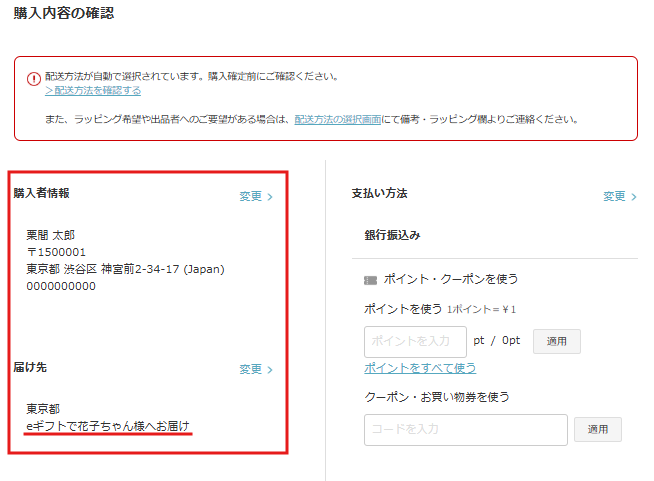The image size is (654, 481).
Task: Click 変更 next to 支払い方法
Action: (x=620, y=197)
